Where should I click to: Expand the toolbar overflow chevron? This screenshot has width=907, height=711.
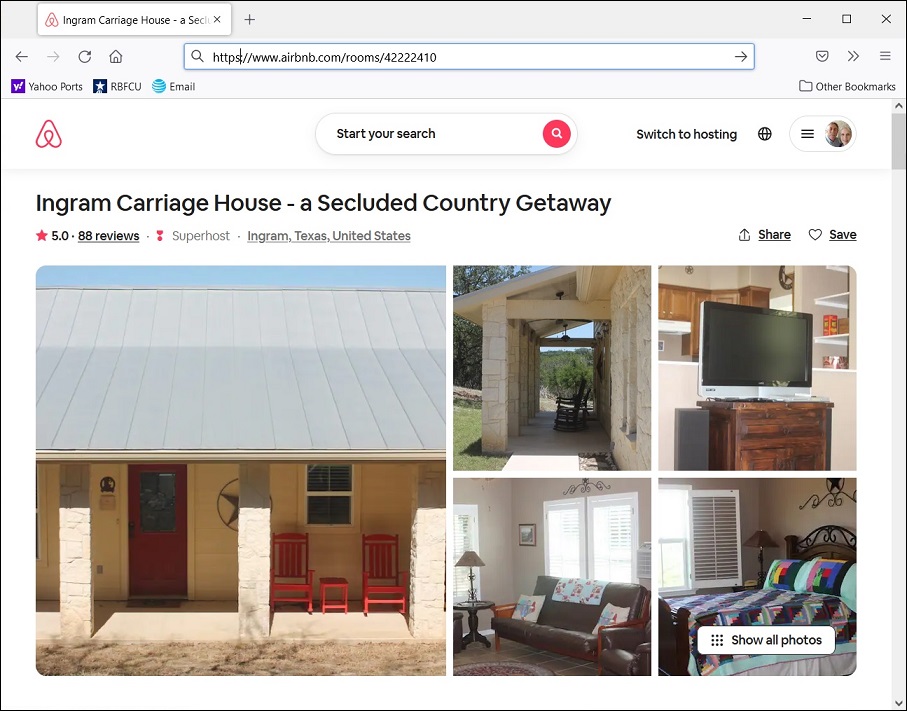[x=853, y=57]
